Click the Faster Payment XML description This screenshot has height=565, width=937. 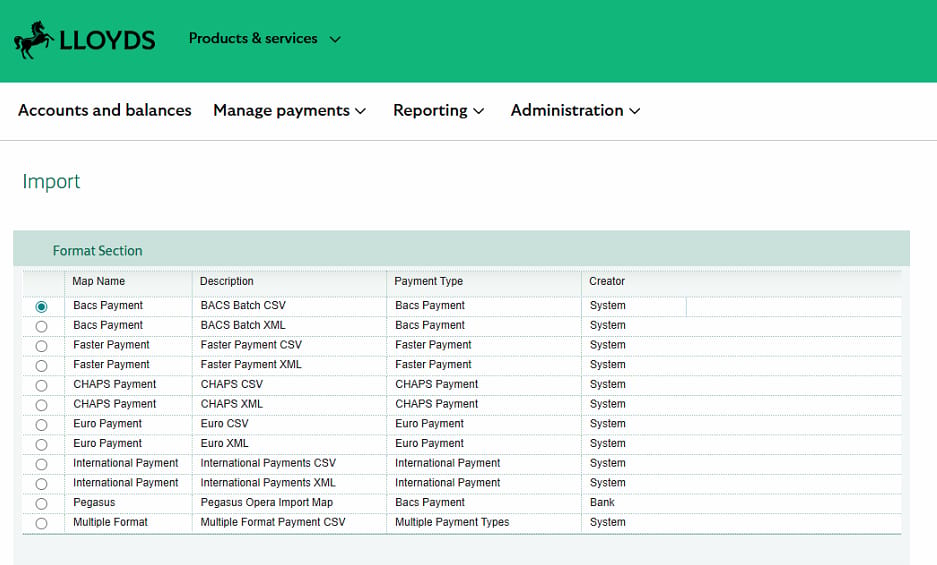click(251, 365)
